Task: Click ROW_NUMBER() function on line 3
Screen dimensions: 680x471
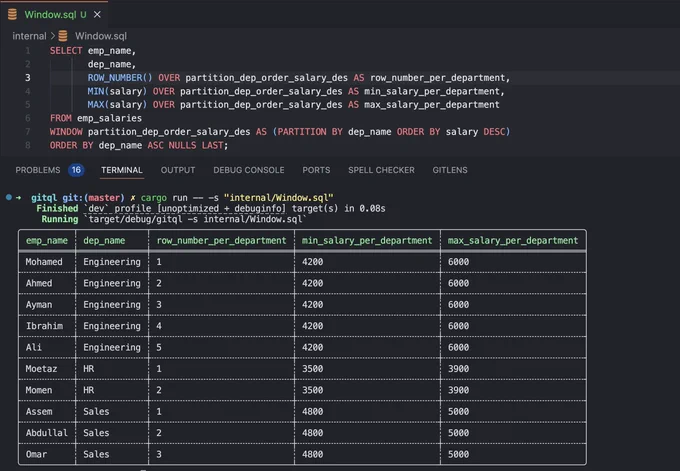Action: (x=120, y=78)
